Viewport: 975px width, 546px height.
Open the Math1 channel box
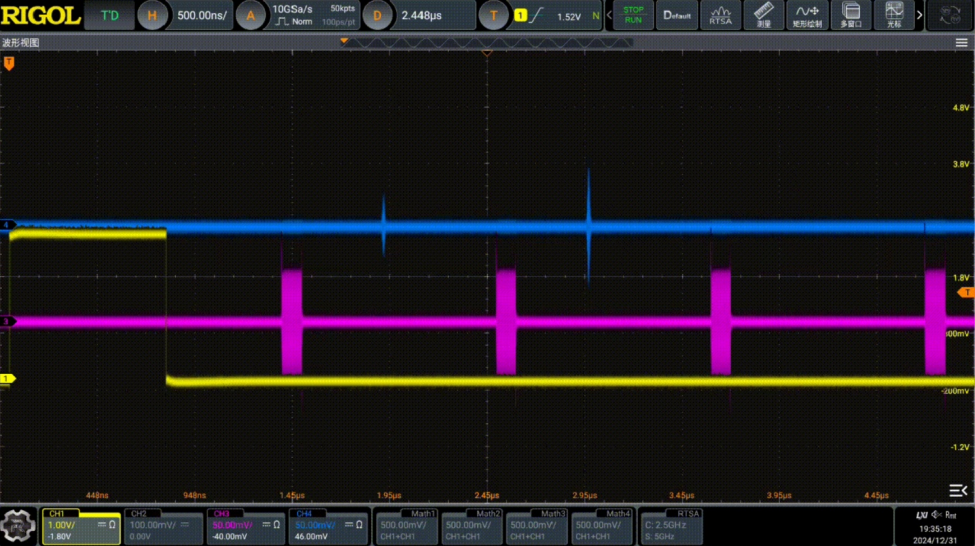point(407,527)
